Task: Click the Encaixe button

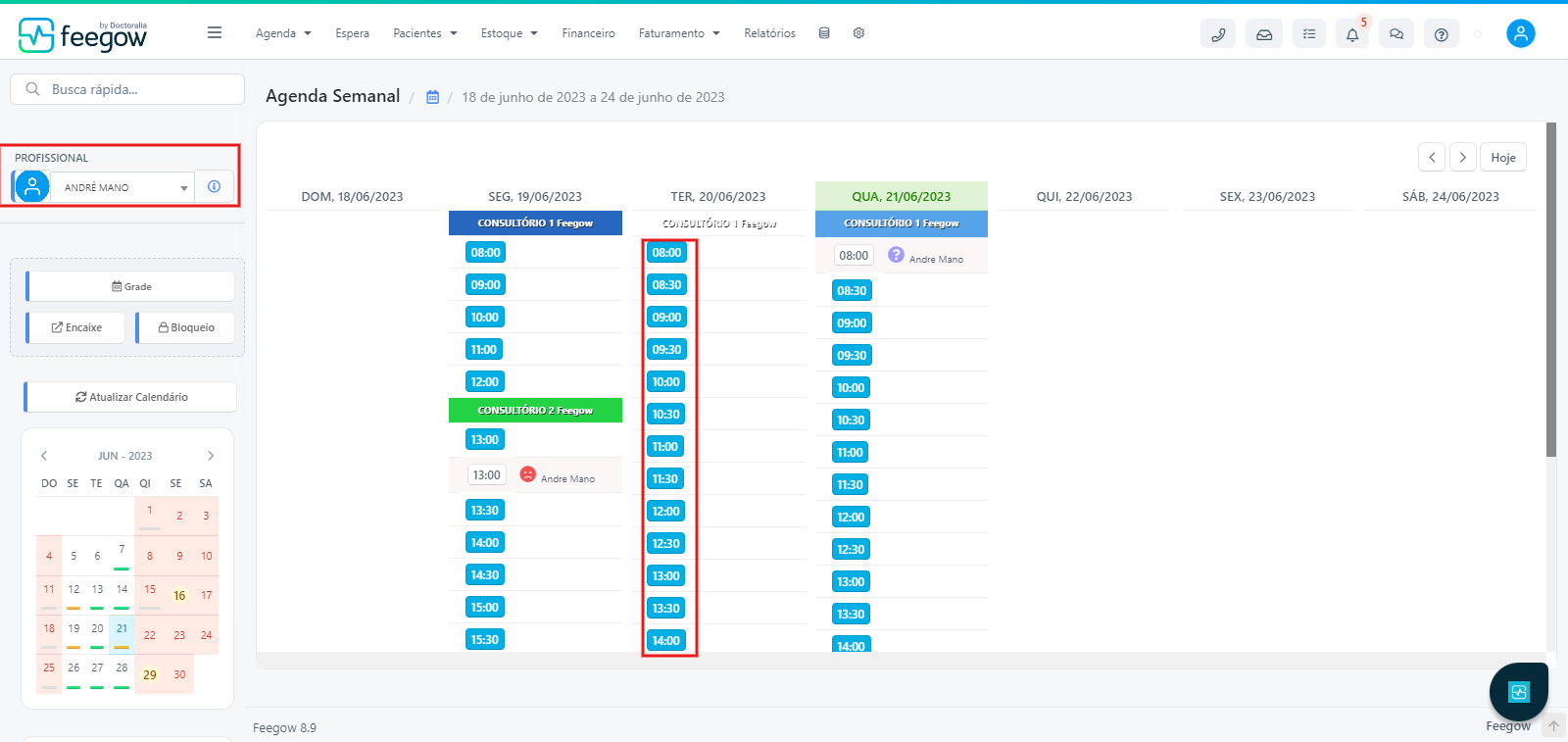Action: coord(75,327)
